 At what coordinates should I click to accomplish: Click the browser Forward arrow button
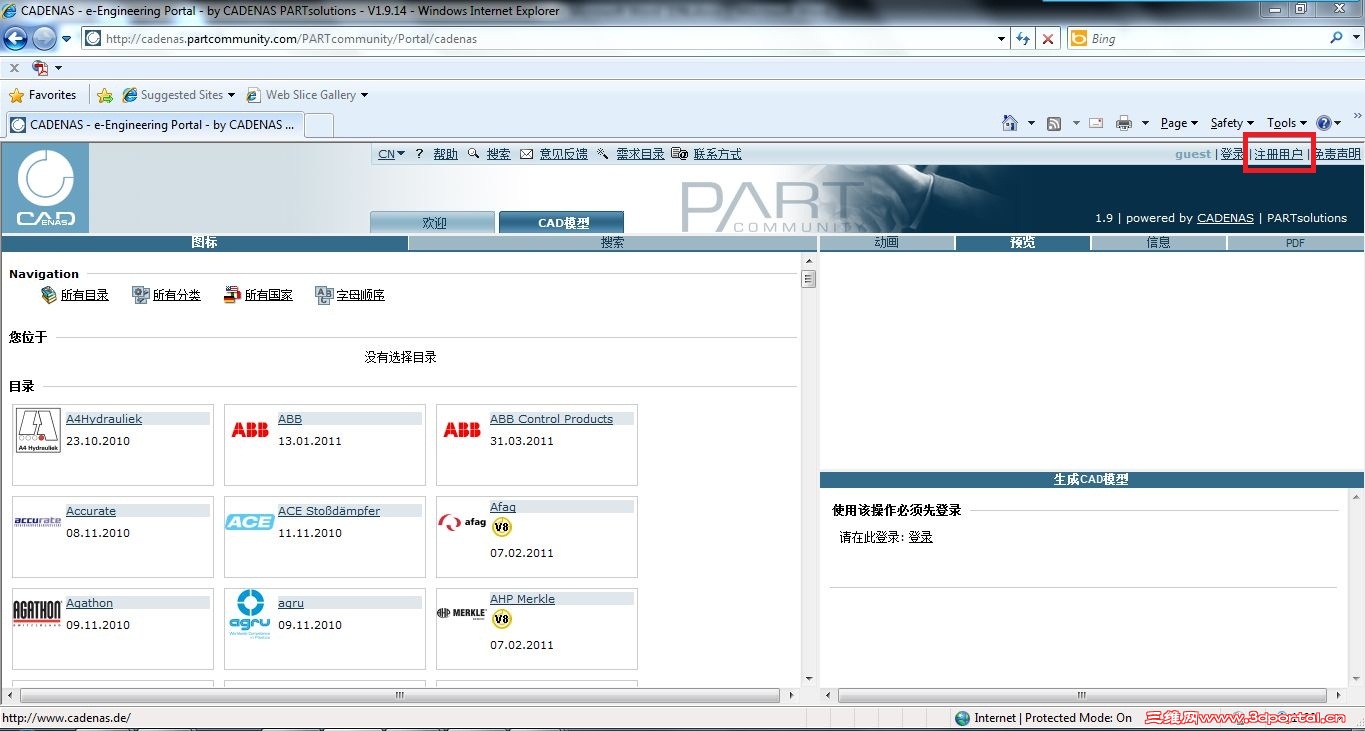click(44, 39)
